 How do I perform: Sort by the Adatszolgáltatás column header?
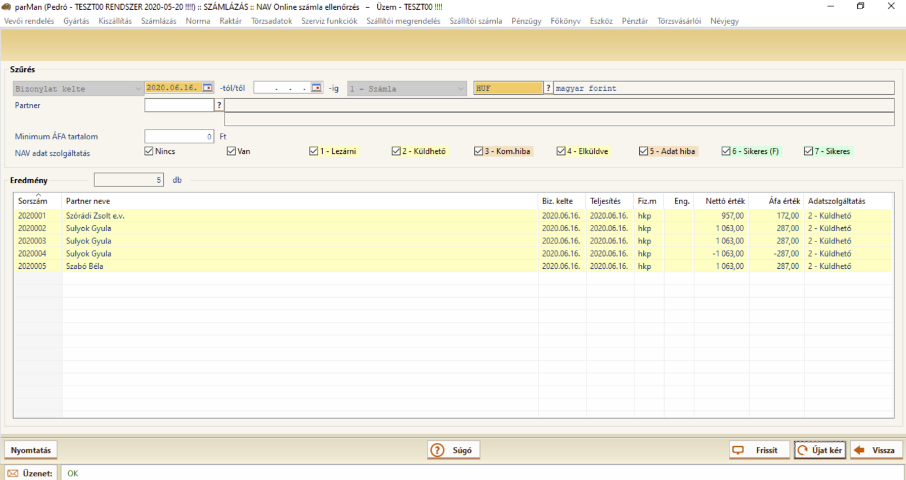tap(848, 201)
